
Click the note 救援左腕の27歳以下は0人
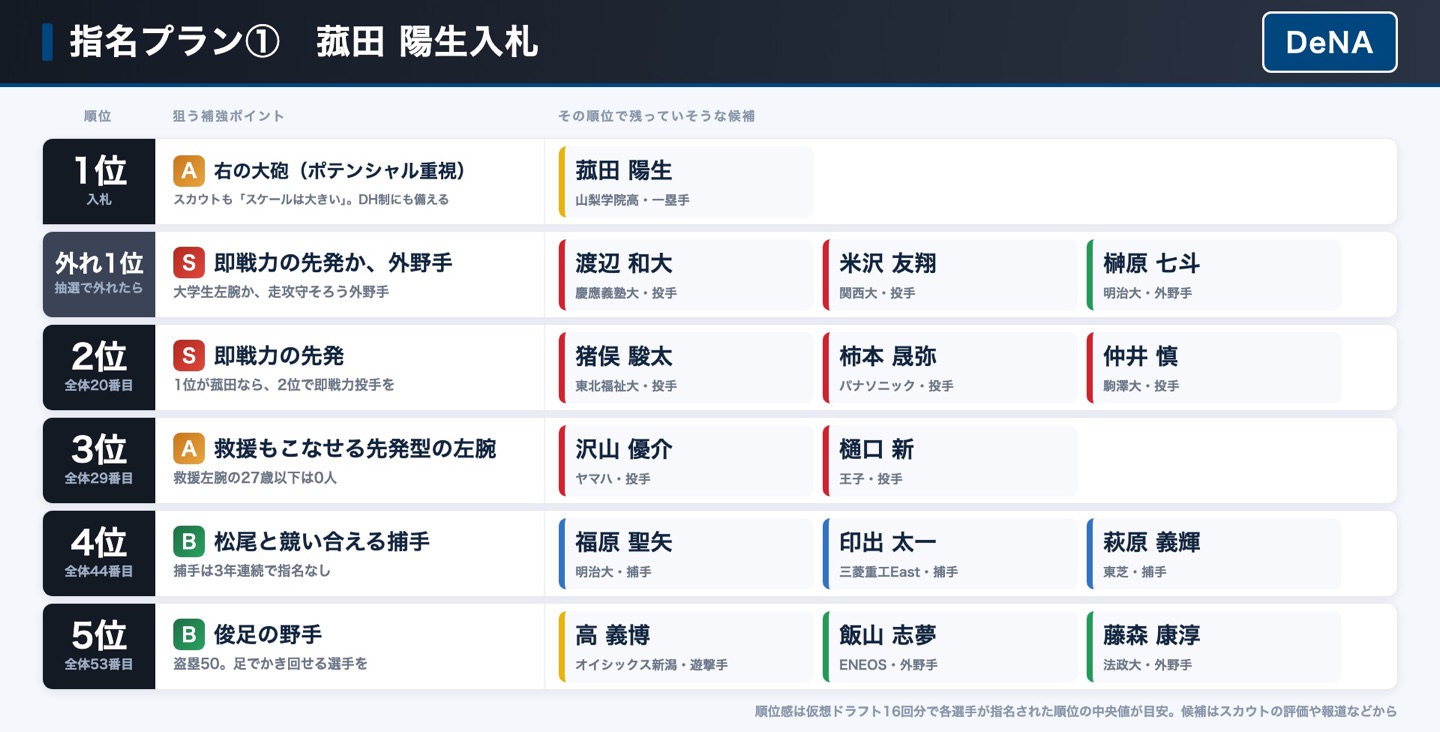click(x=255, y=478)
